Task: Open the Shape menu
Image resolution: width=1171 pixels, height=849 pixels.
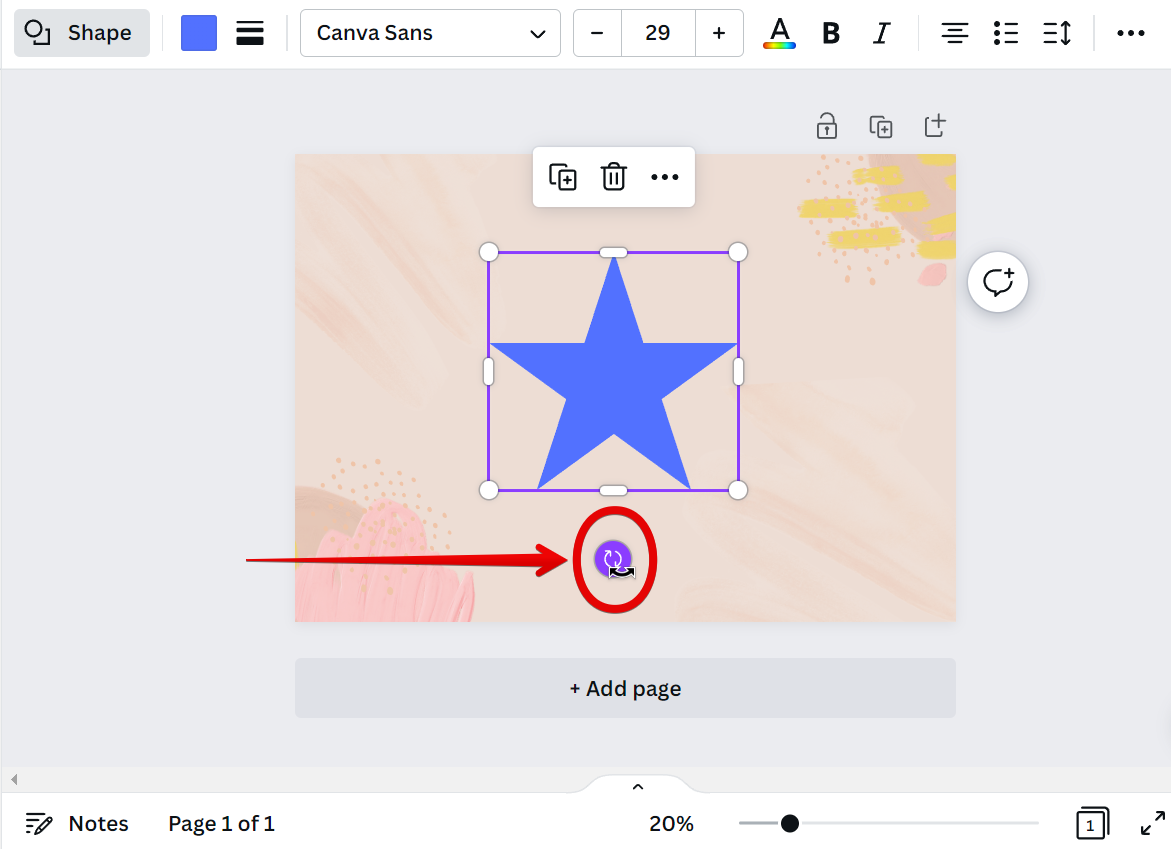Action: click(81, 33)
